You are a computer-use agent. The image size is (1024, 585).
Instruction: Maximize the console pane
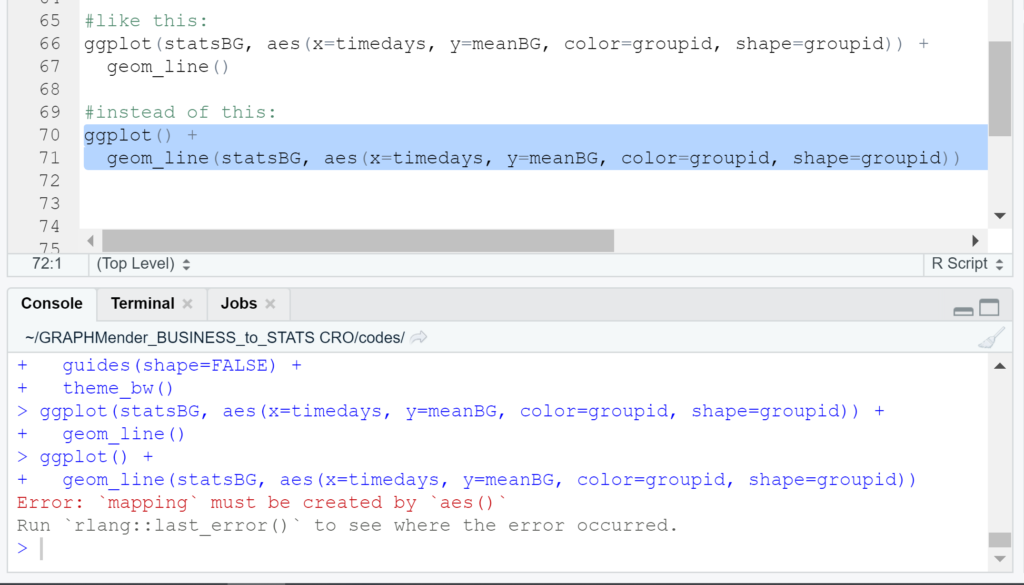pos(989,308)
